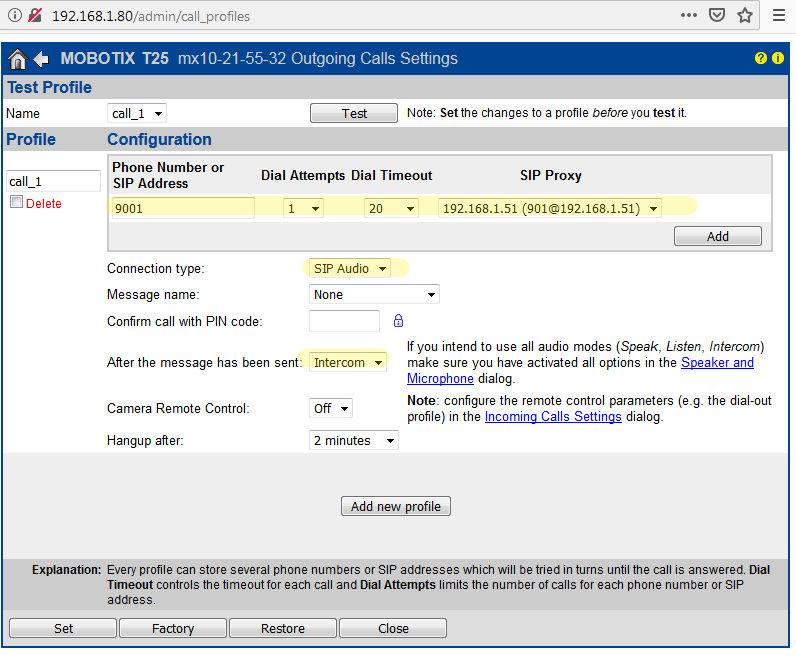Open the SIP Proxy dropdown
This screenshot has height=672, width=796.
click(x=550, y=209)
